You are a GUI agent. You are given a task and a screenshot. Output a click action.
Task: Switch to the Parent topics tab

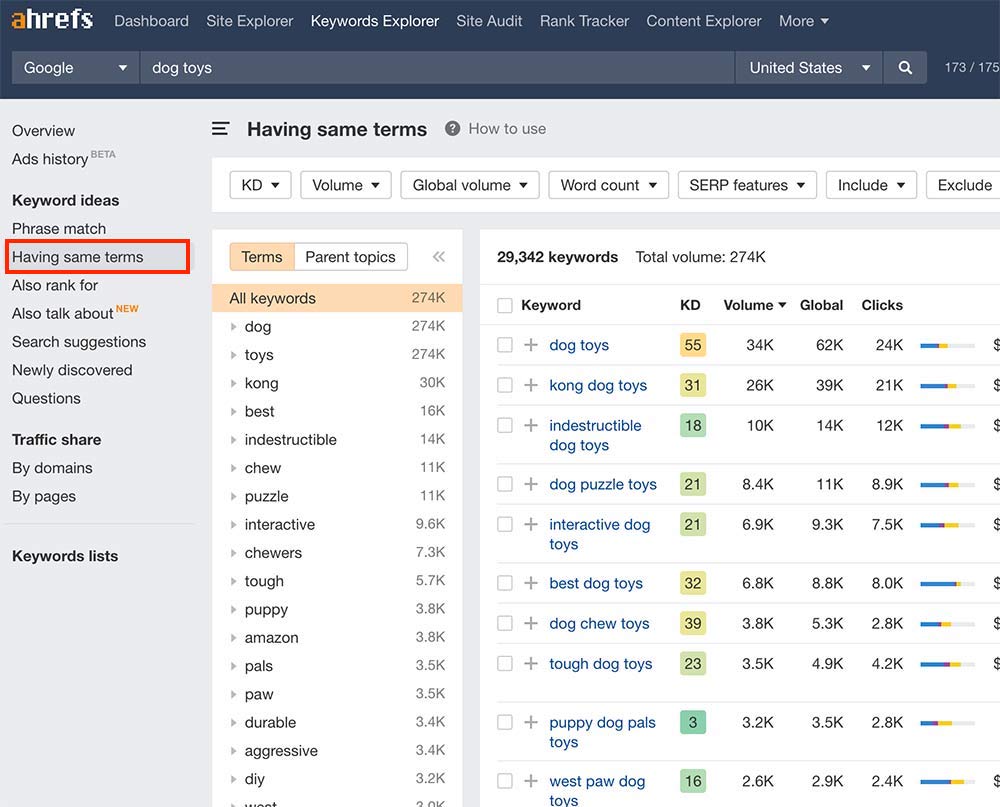pyautogui.click(x=350, y=257)
